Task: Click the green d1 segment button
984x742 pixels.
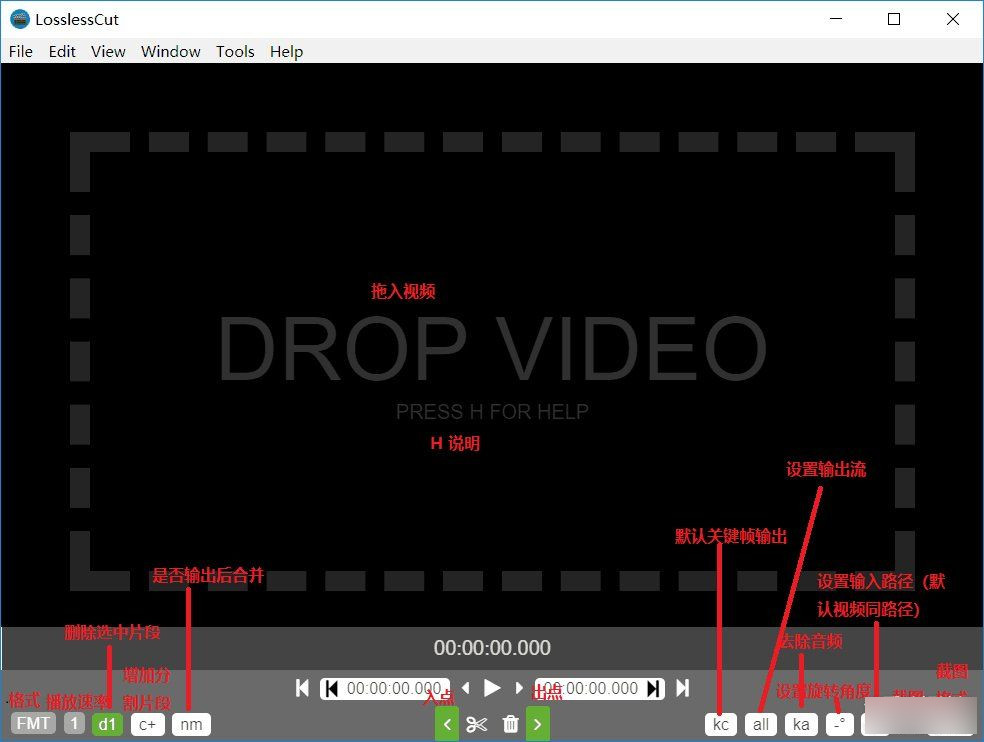Action: [x=107, y=724]
